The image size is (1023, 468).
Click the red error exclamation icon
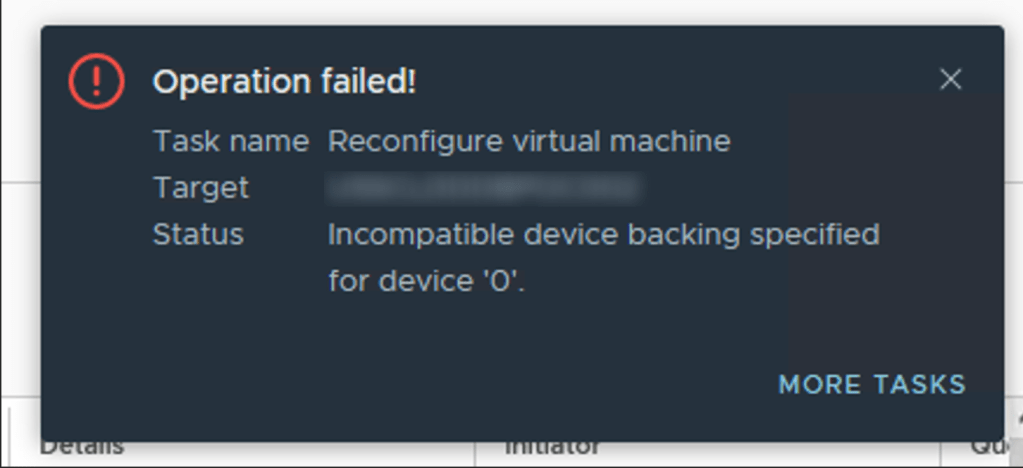pyautogui.click(x=96, y=81)
